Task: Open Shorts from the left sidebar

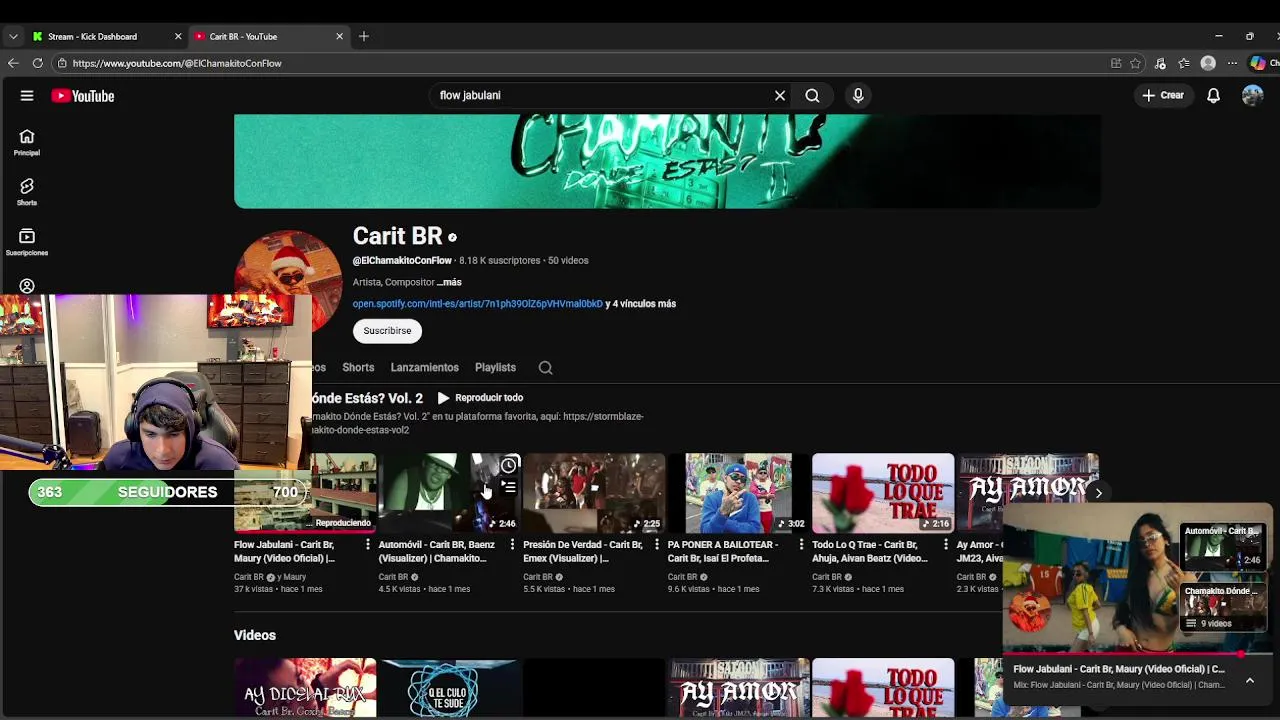Action: (x=27, y=192)
